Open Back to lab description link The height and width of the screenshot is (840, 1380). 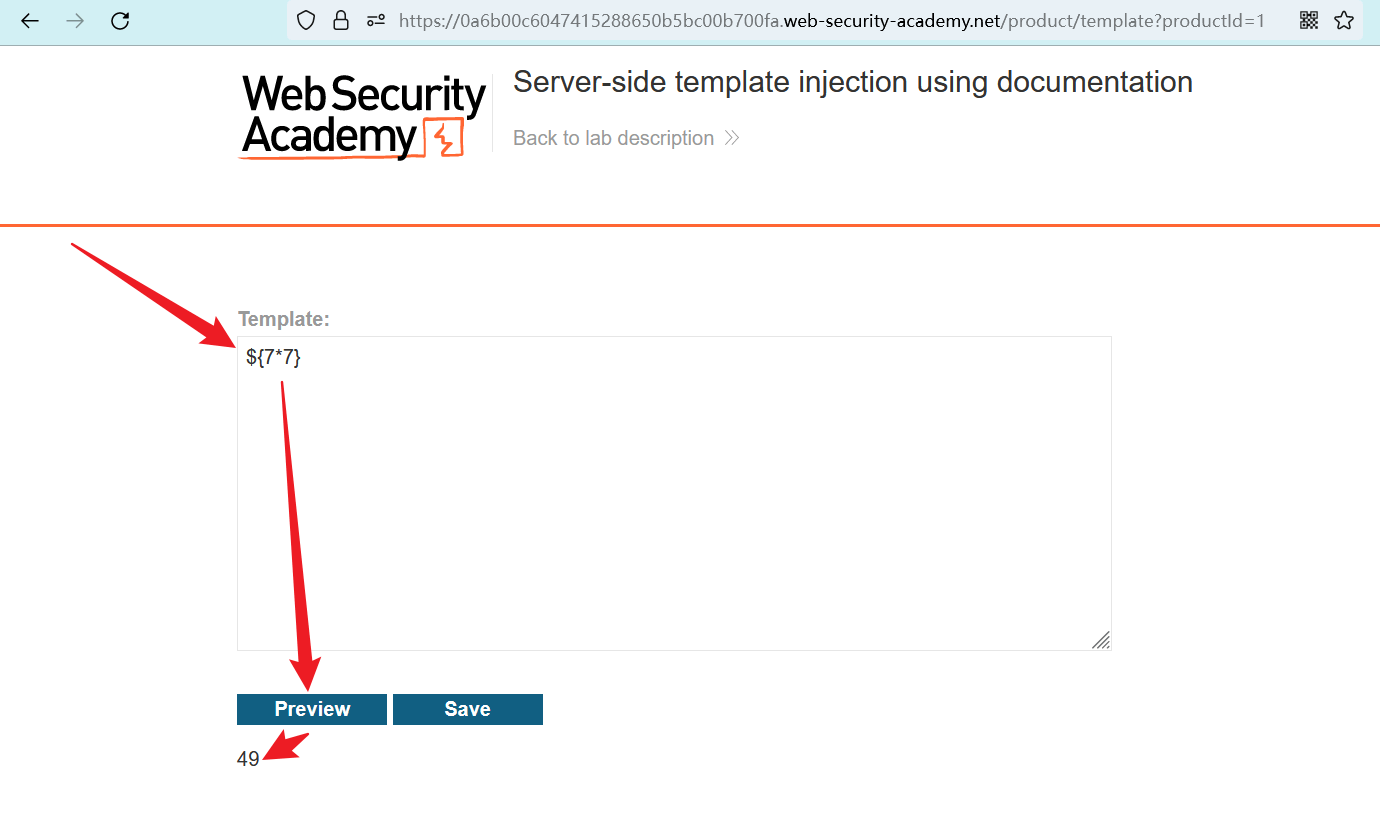coord(613,138)
